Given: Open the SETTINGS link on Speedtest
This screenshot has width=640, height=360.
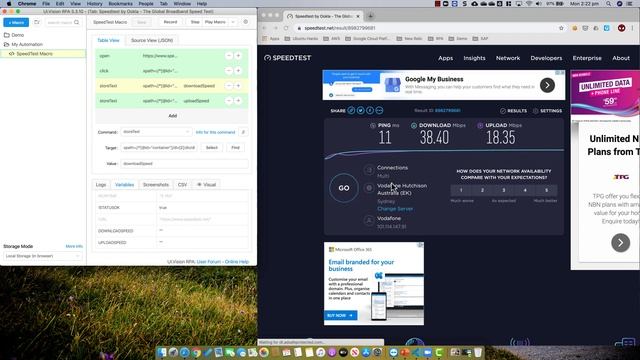Looking at the screenshot, I should [x=547, y=111].
